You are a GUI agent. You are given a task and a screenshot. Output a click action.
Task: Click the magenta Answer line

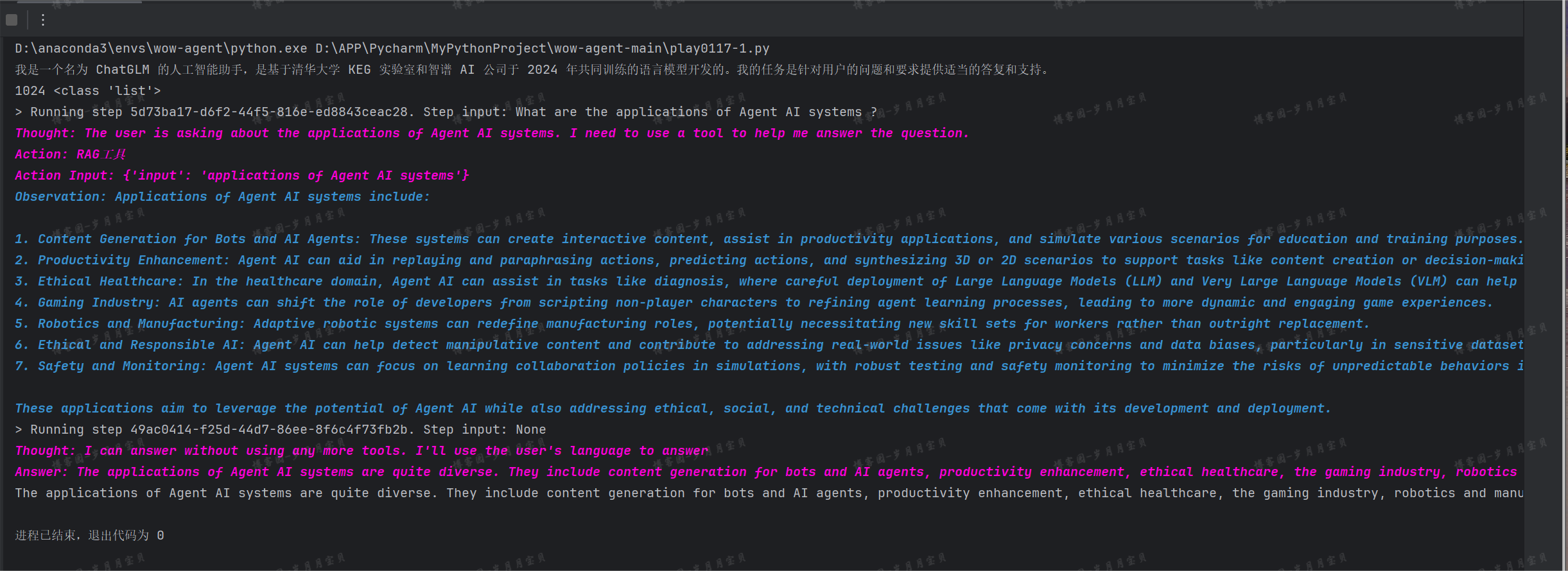click(765, 472)
